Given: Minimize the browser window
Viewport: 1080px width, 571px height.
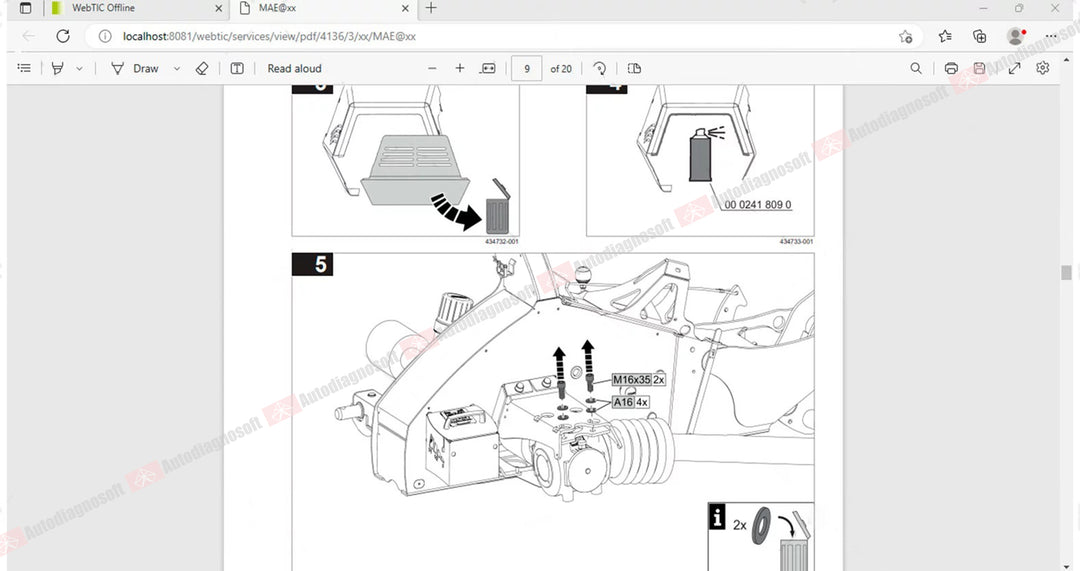Looking at the screenshot, I should click(984, 8).
